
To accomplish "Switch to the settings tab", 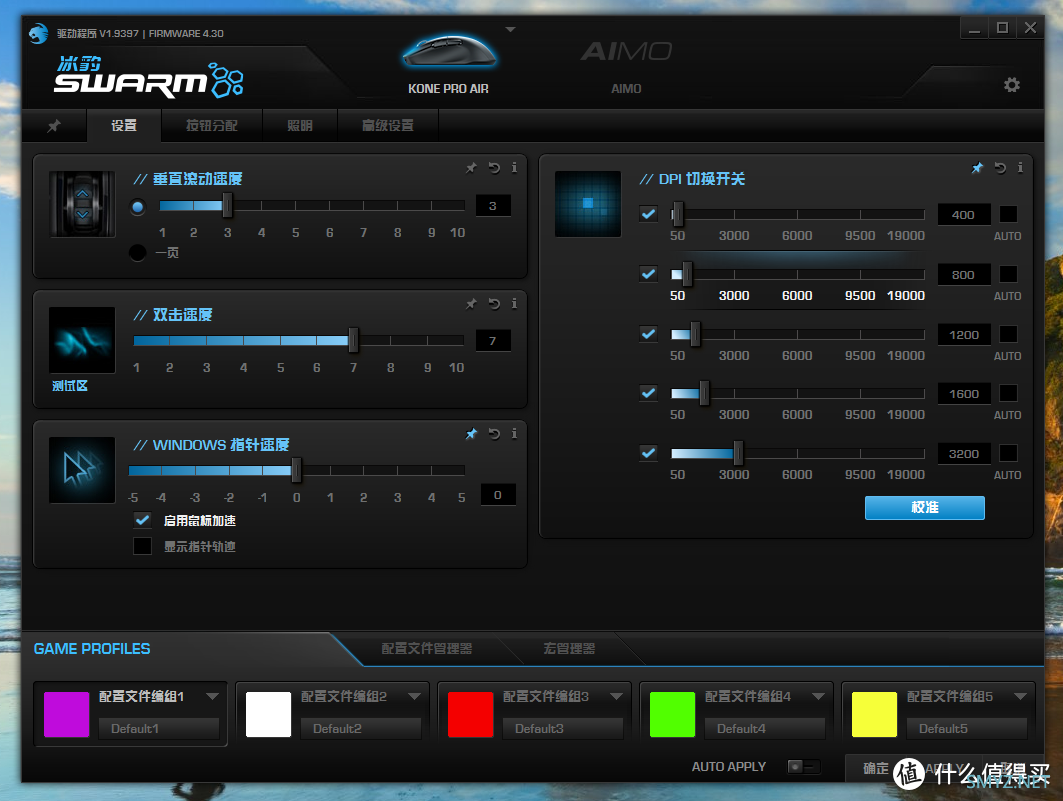I will (124, 125).
